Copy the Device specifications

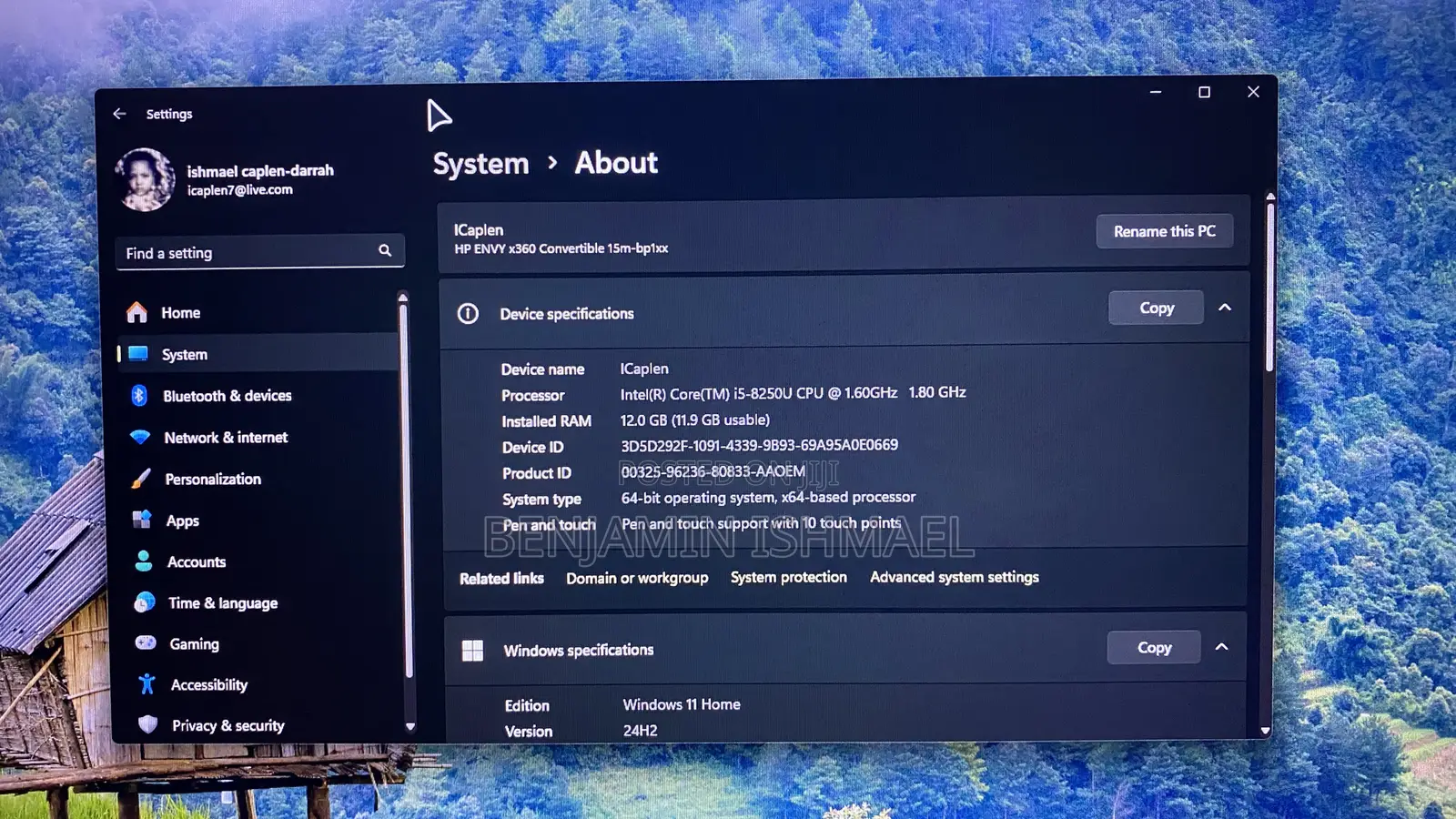coord(1157,308)
